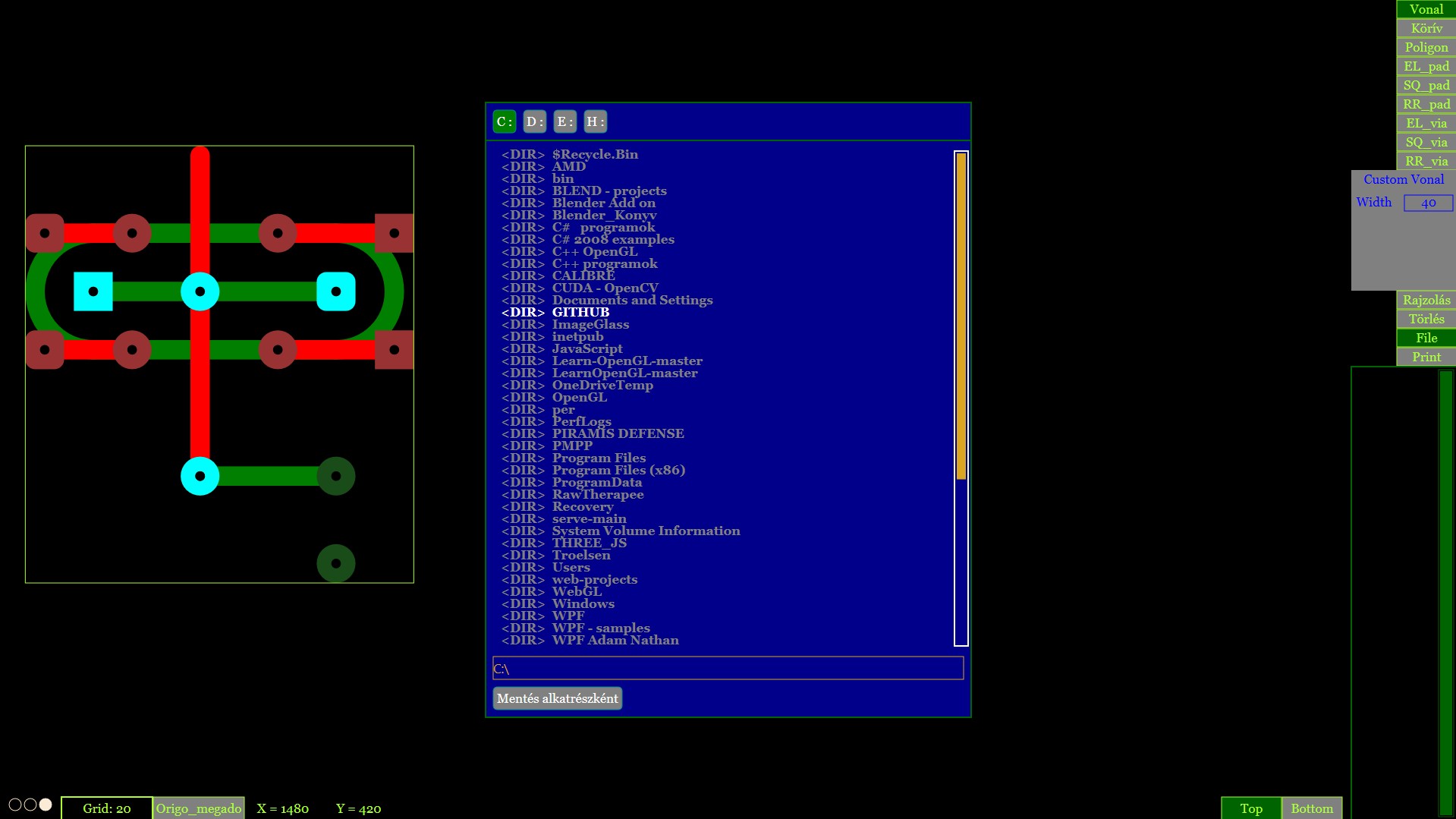Image resolution: width=1456 pixels, height=819 pixels.
Task: Click the Origo_megado button
Action: (198, 808)
